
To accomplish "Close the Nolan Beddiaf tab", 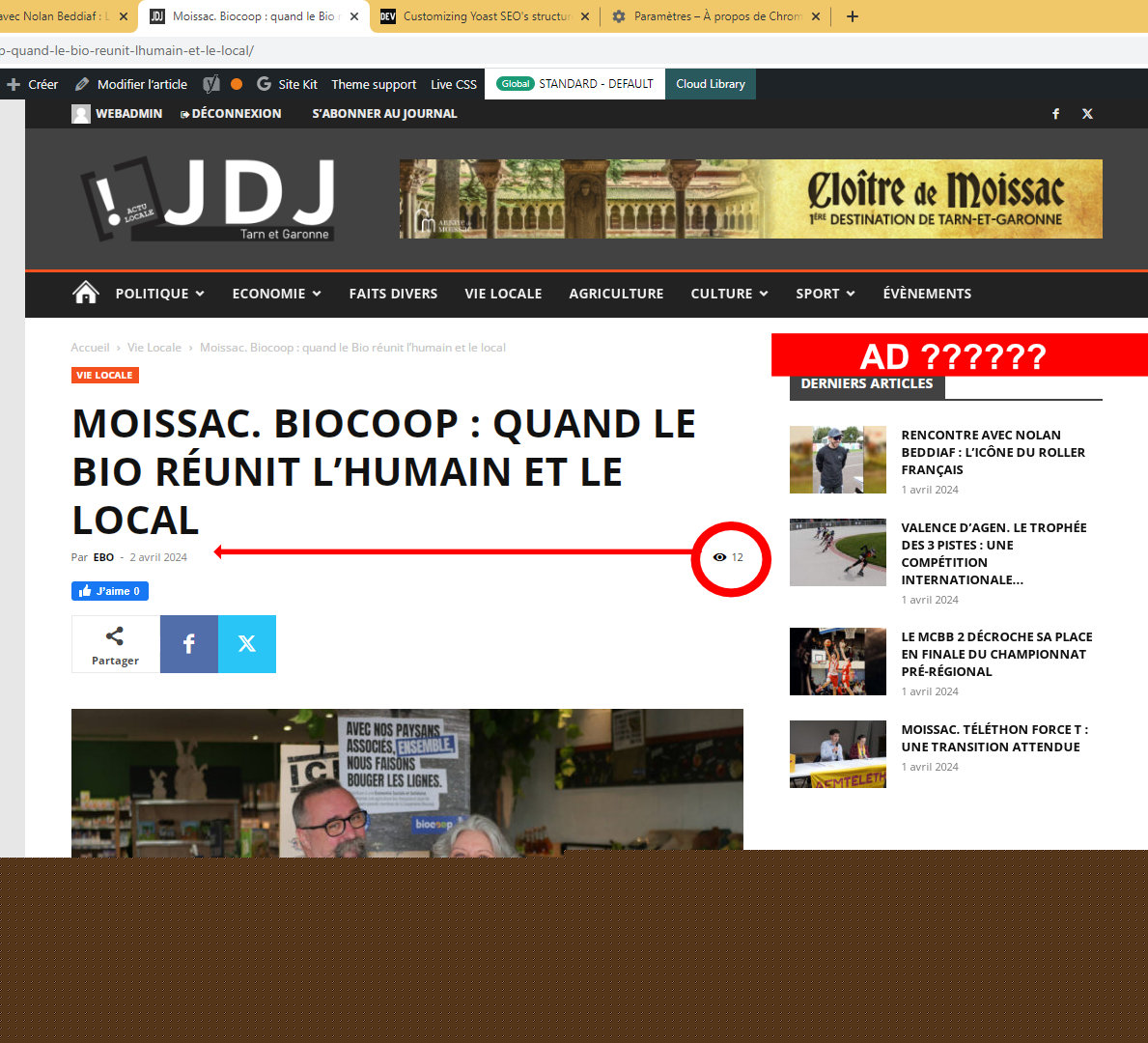I will (123, 16).
